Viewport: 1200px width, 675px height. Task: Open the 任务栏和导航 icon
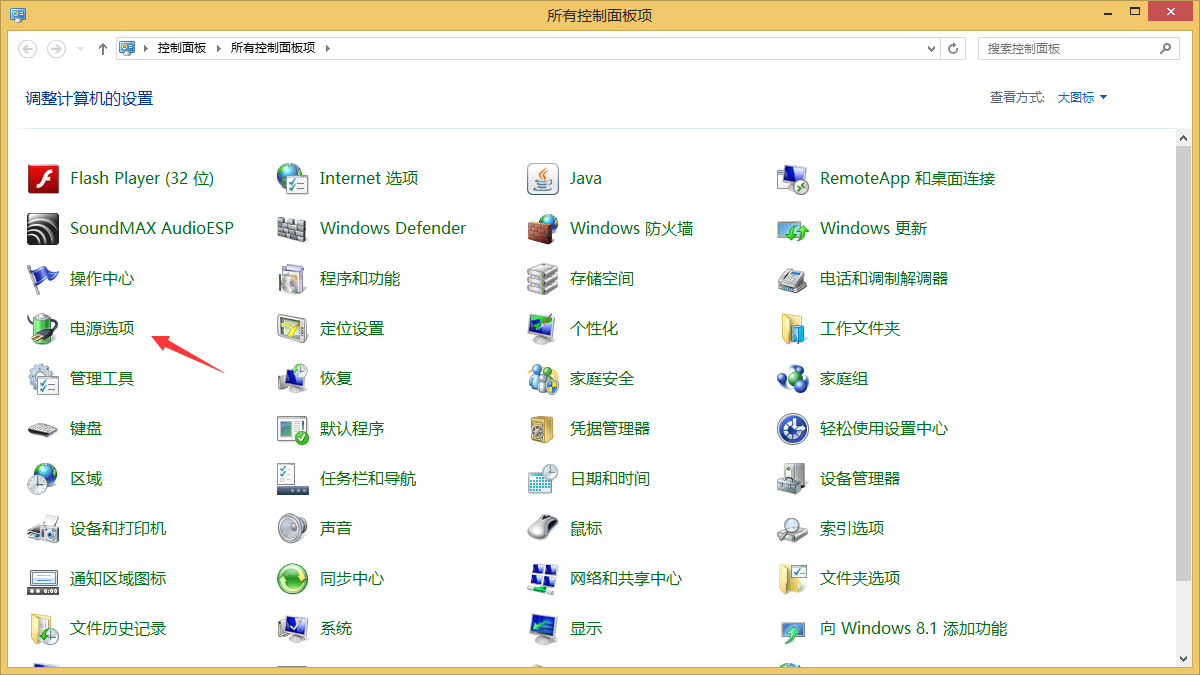click(292, 479)
